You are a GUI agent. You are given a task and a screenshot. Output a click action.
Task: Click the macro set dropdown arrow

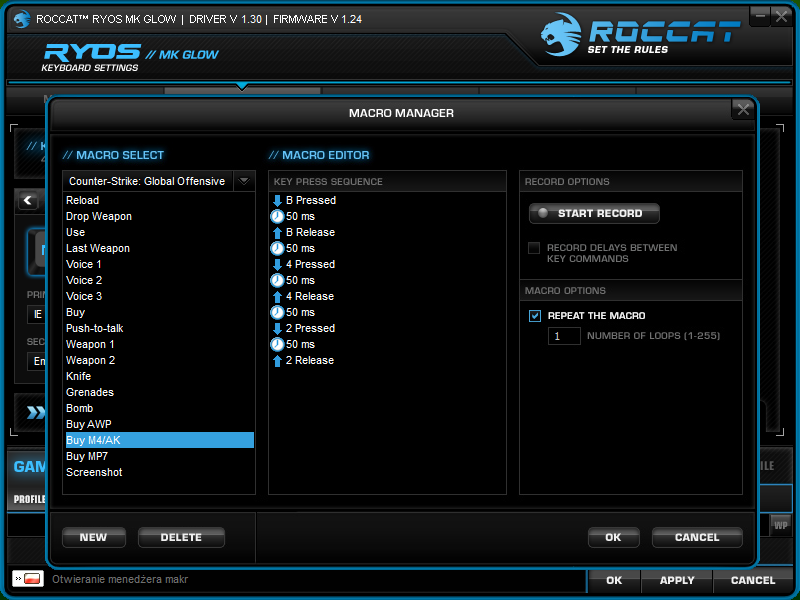point(244,181)
